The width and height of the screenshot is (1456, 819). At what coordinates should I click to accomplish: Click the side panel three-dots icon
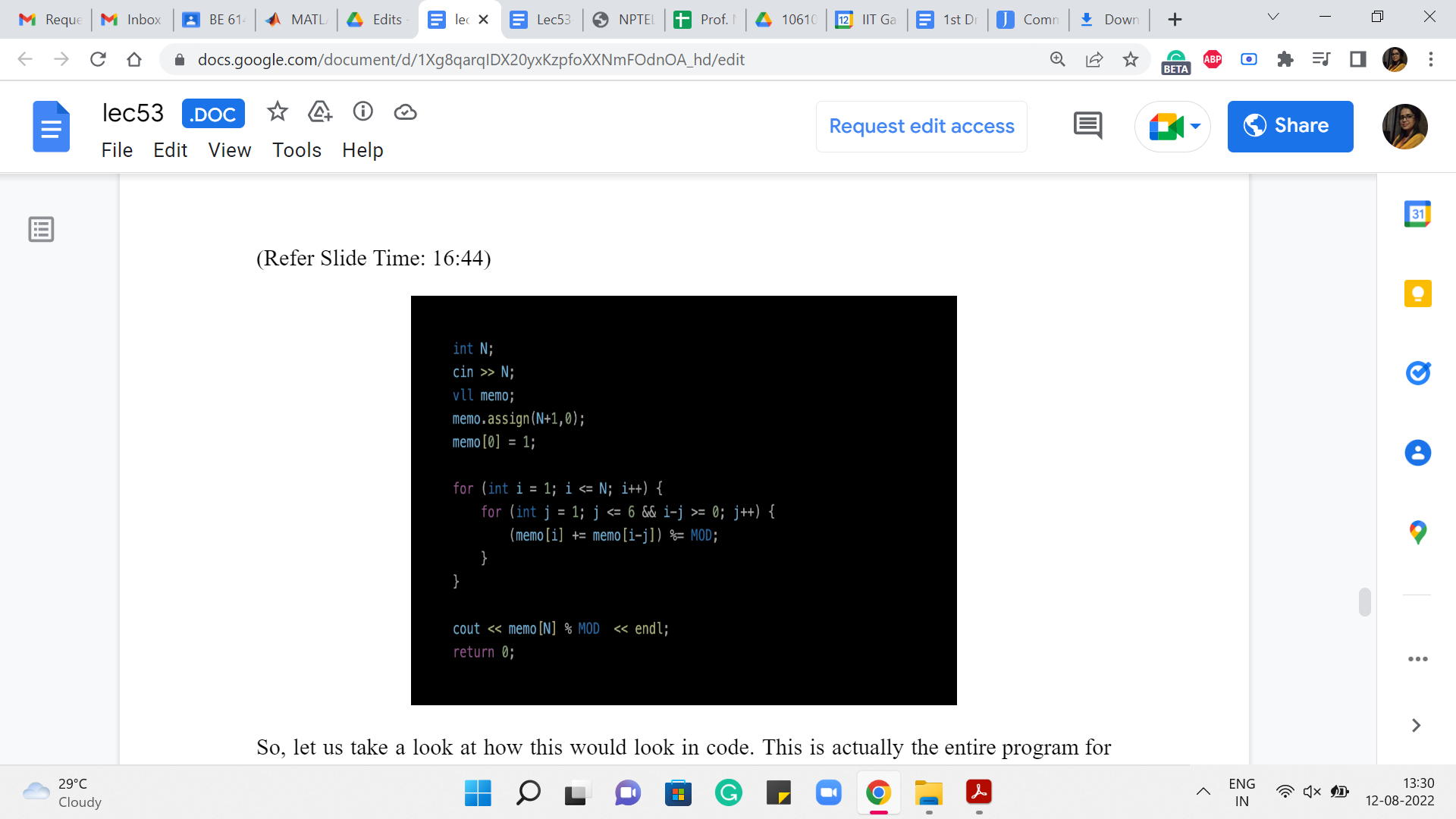coord(1417,659)
